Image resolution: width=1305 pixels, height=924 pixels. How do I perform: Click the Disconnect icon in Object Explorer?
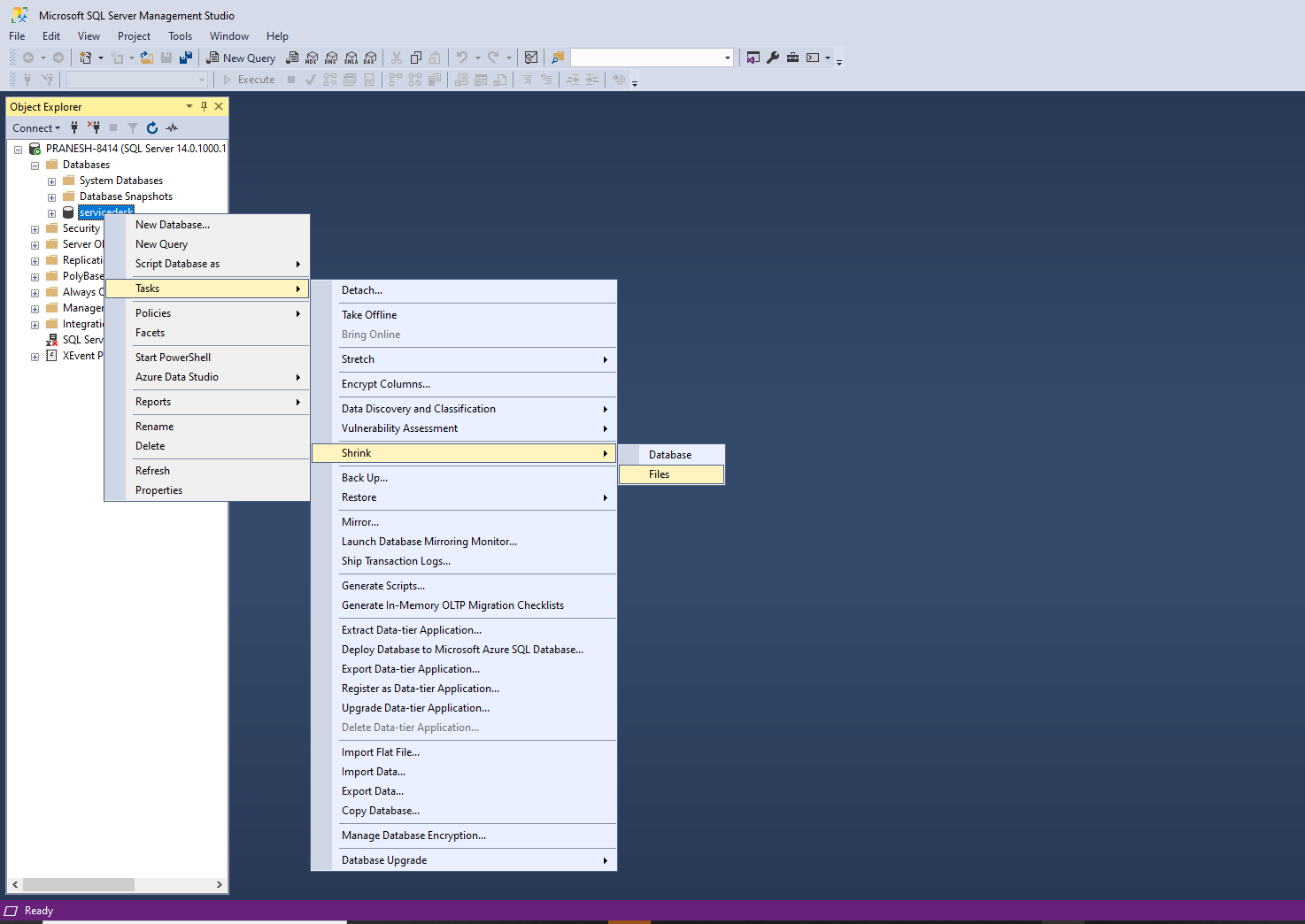point(94,128)
